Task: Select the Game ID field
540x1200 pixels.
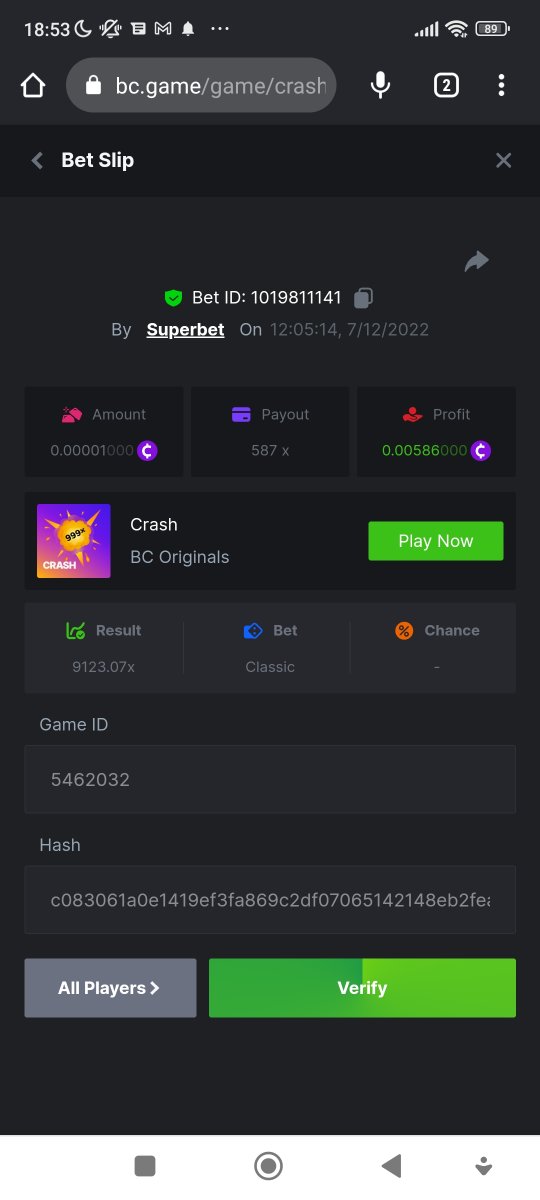Action: pos(270,779)
